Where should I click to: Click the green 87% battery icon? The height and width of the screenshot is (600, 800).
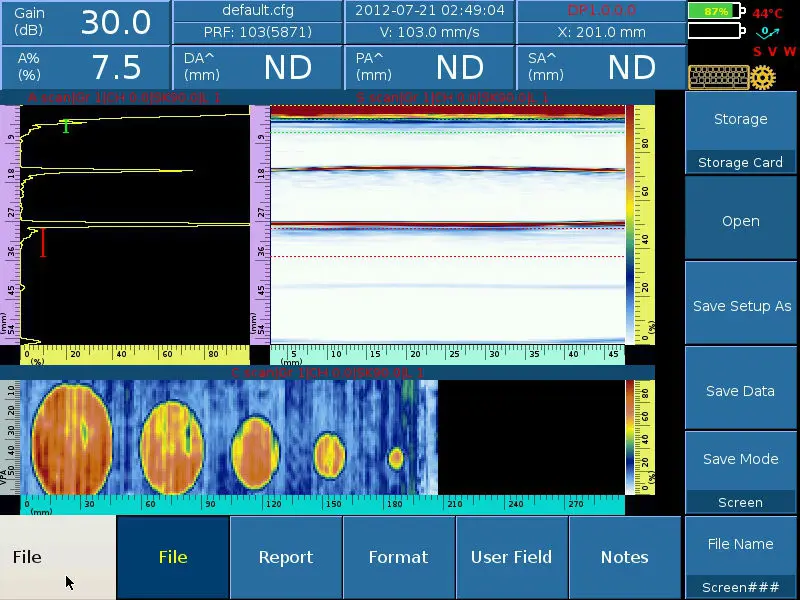pyautogui.click(x=713, y=10)
